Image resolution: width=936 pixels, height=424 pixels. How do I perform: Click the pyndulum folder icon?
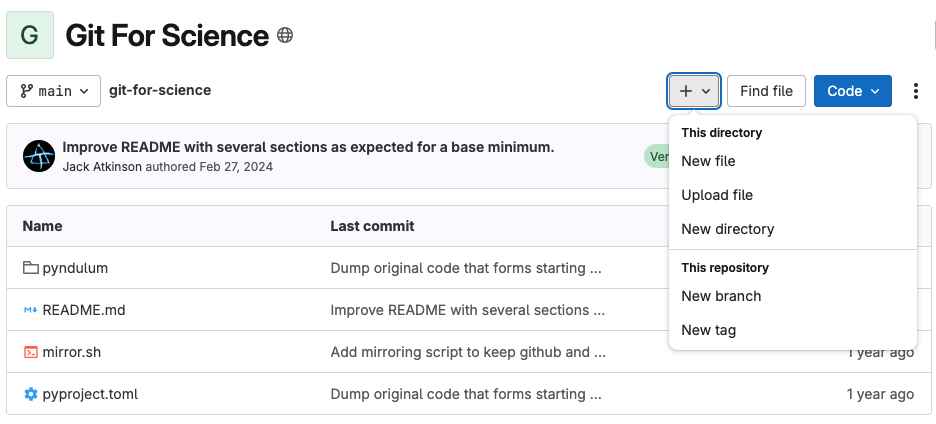click(30, 268)
